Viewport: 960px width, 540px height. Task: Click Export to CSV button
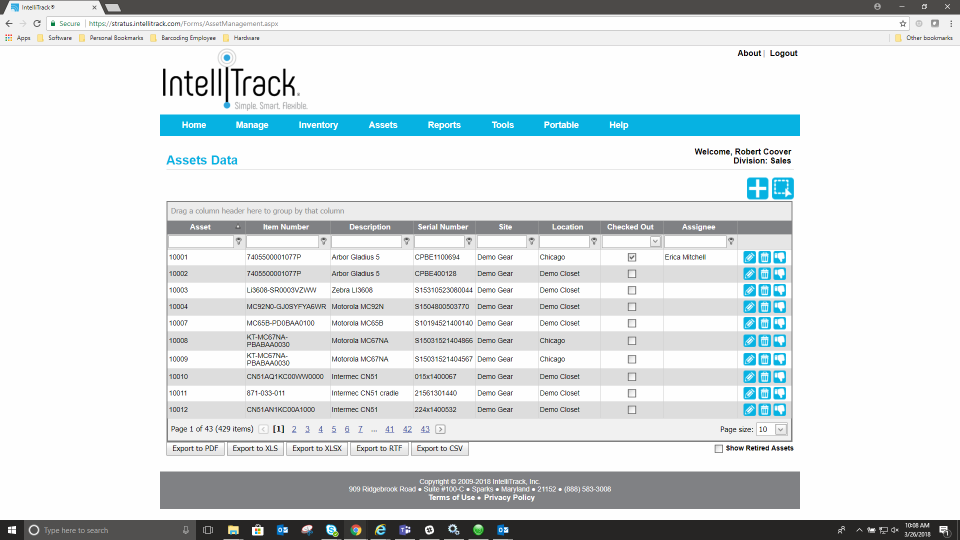pyautogui.click(x=440, y=449)
